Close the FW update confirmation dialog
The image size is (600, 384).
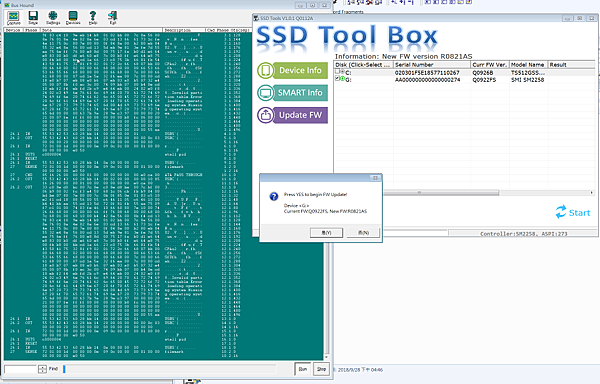[375, 178]
